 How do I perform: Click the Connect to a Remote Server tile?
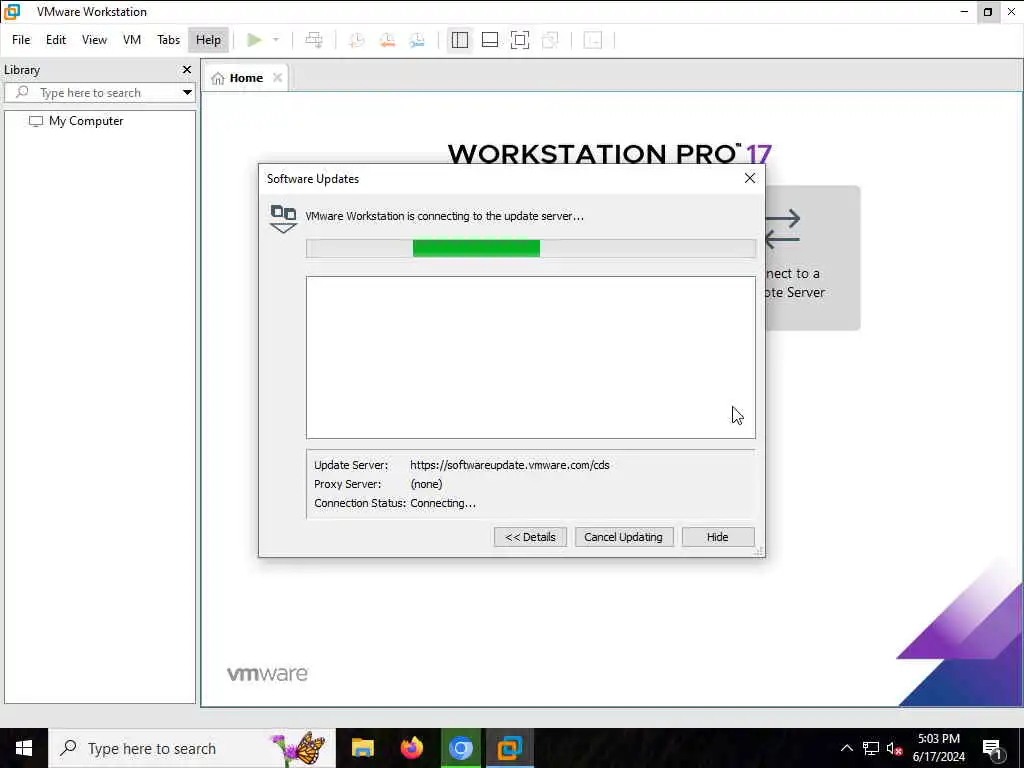pos(812,258)
